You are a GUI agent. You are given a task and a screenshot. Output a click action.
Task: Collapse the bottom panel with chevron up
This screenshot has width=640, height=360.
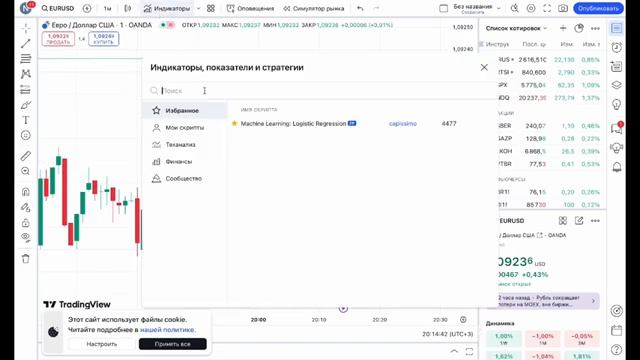coord(454,351)
